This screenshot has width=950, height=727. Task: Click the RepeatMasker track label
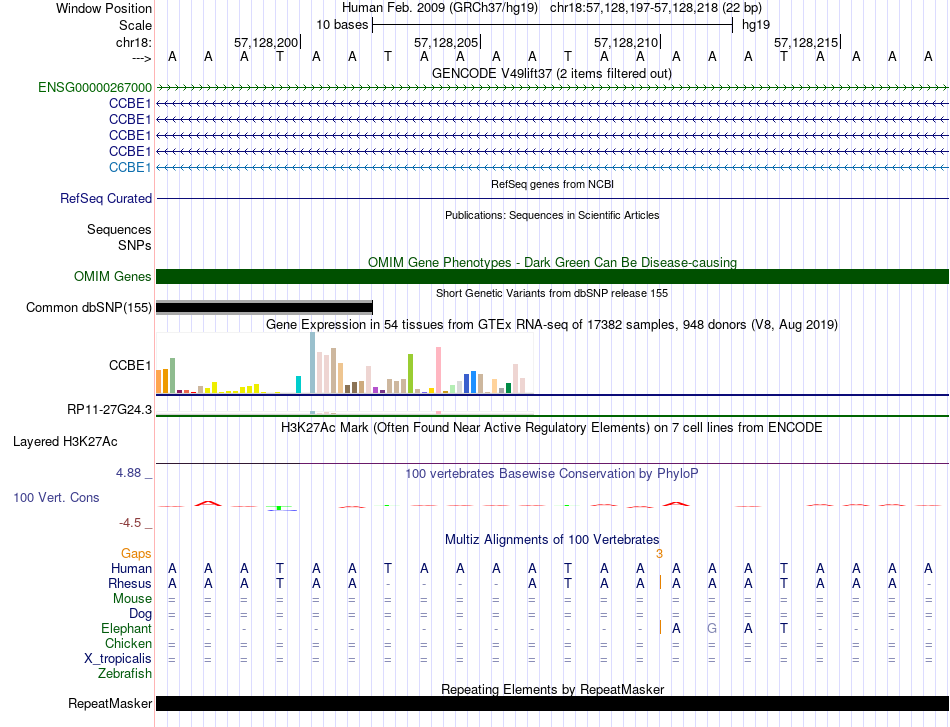point(110,703)
